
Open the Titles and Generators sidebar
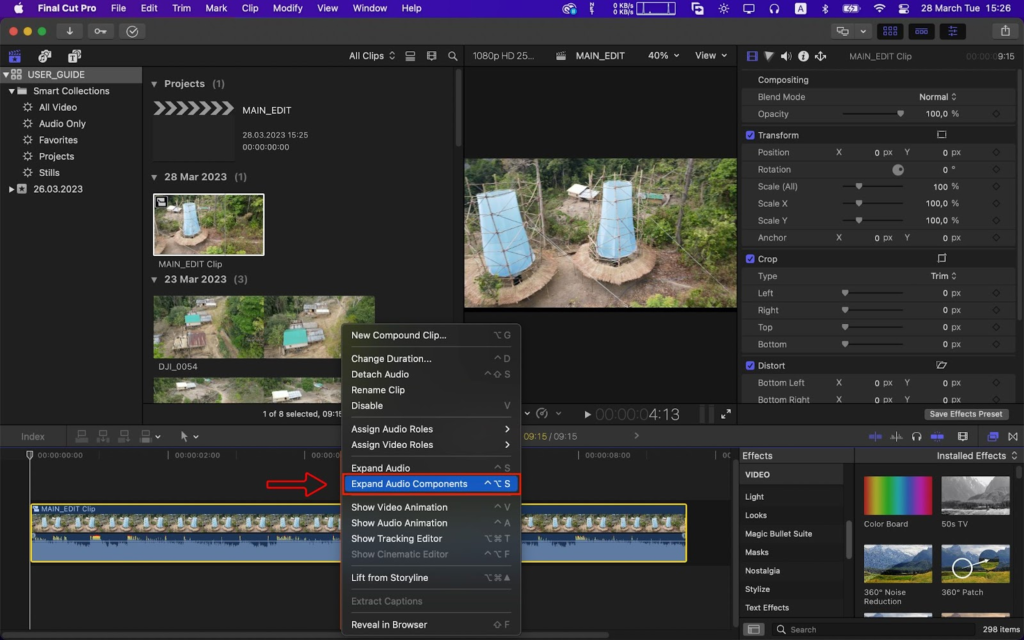click(74, 56)
